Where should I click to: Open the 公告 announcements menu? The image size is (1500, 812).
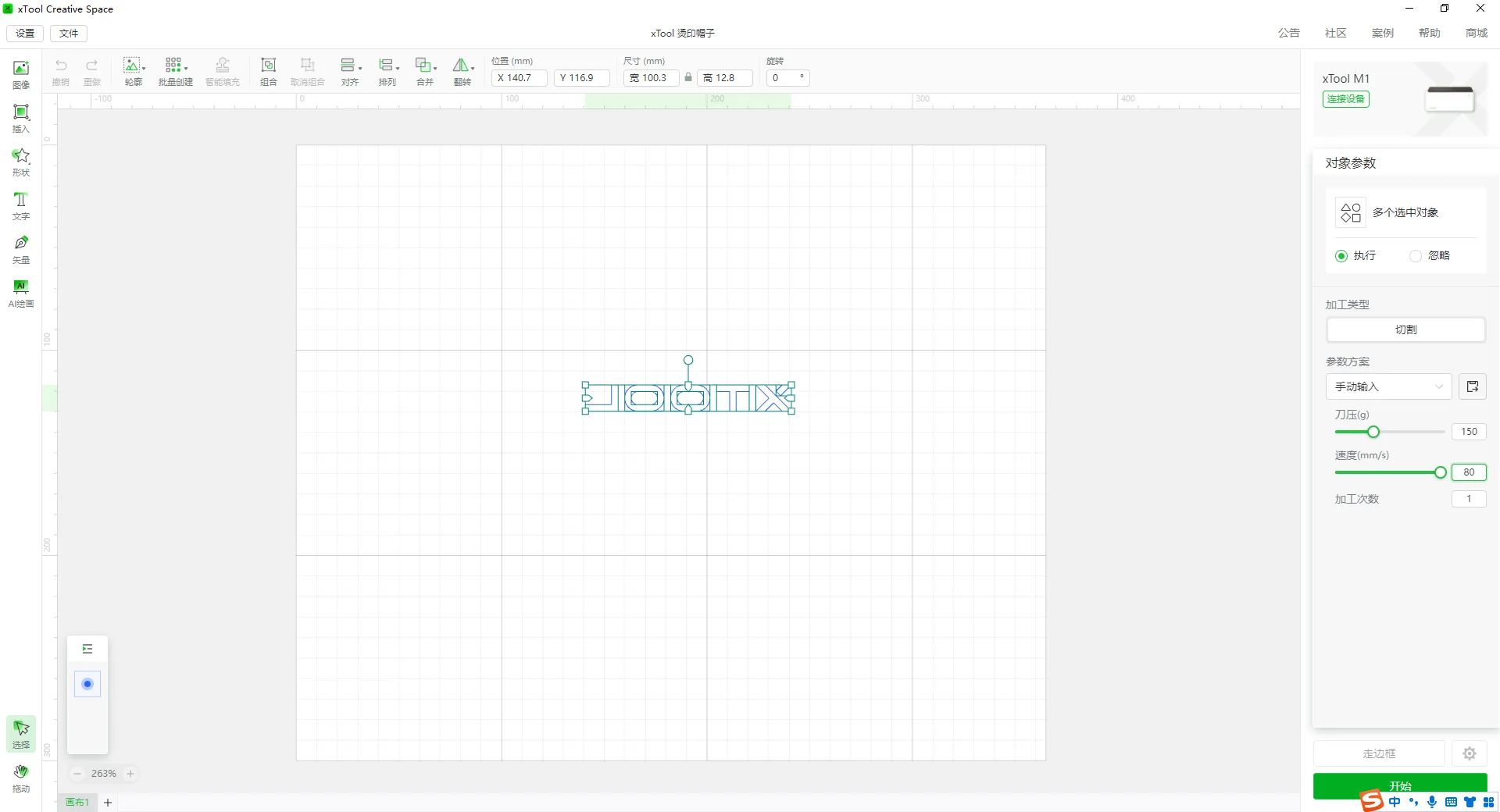[1289, 33]
